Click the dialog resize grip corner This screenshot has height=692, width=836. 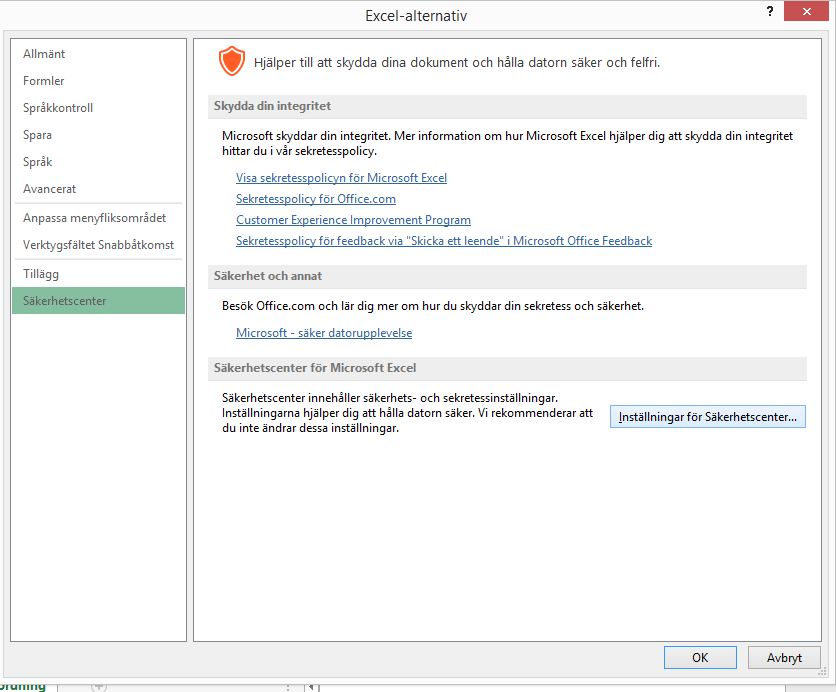(x=823, y=672)
